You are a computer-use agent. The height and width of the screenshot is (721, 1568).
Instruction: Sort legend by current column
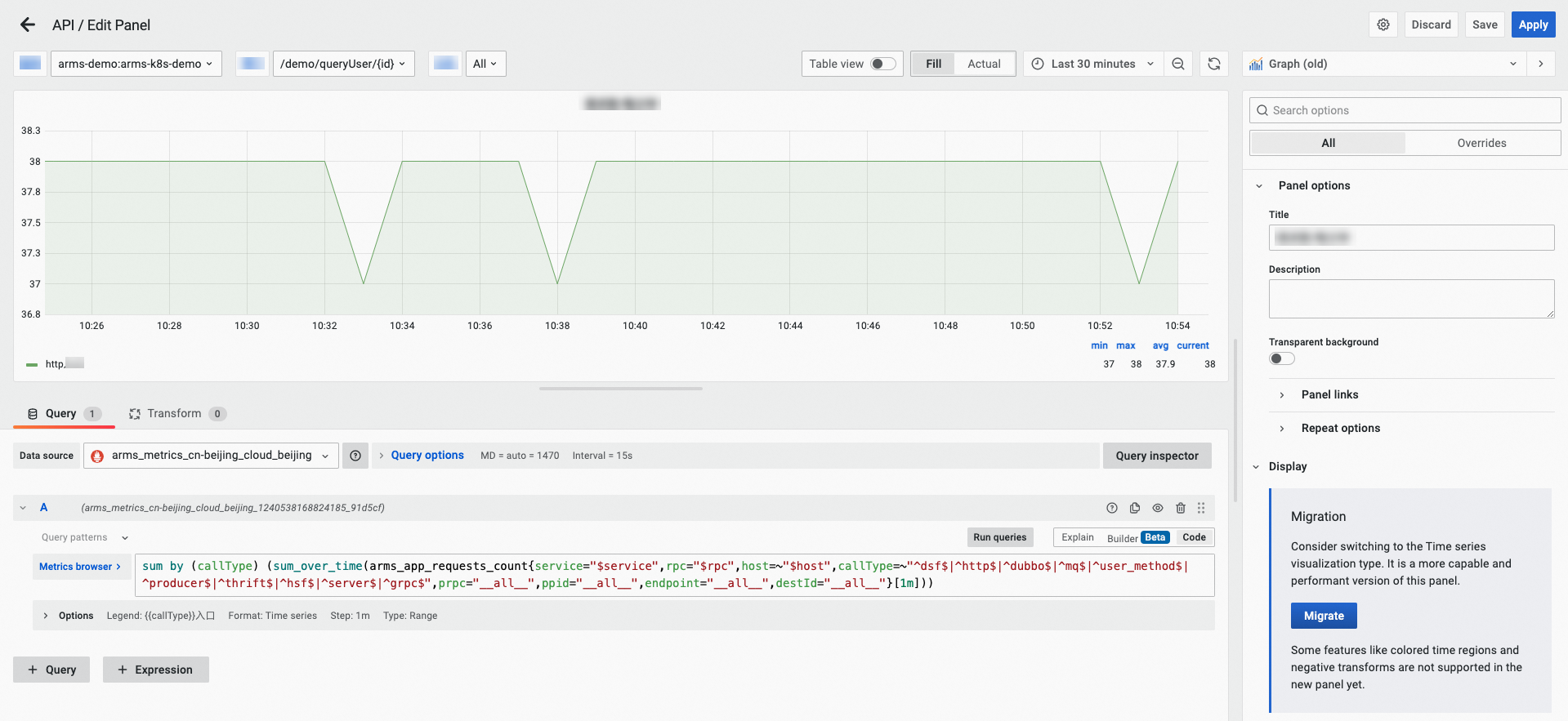1192,345
